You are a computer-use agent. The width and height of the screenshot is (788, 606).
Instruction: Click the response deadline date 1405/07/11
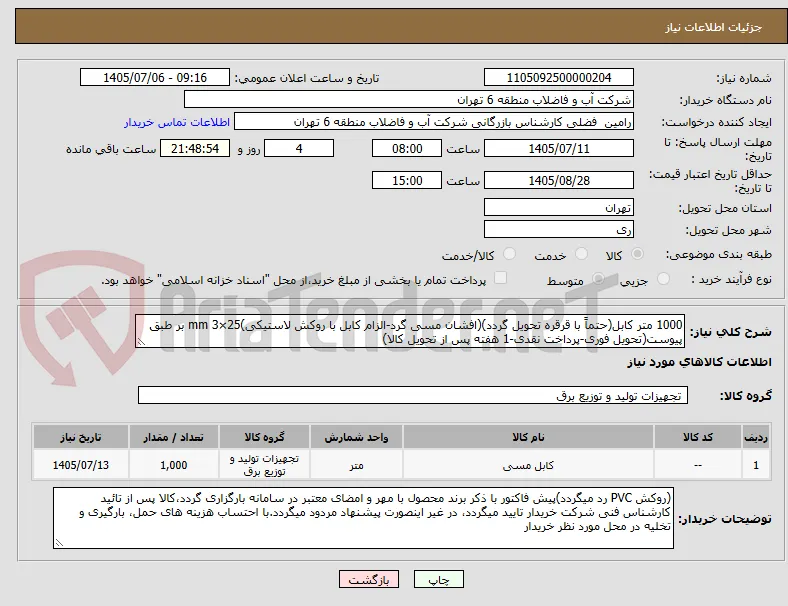click(x=559, y=148)
